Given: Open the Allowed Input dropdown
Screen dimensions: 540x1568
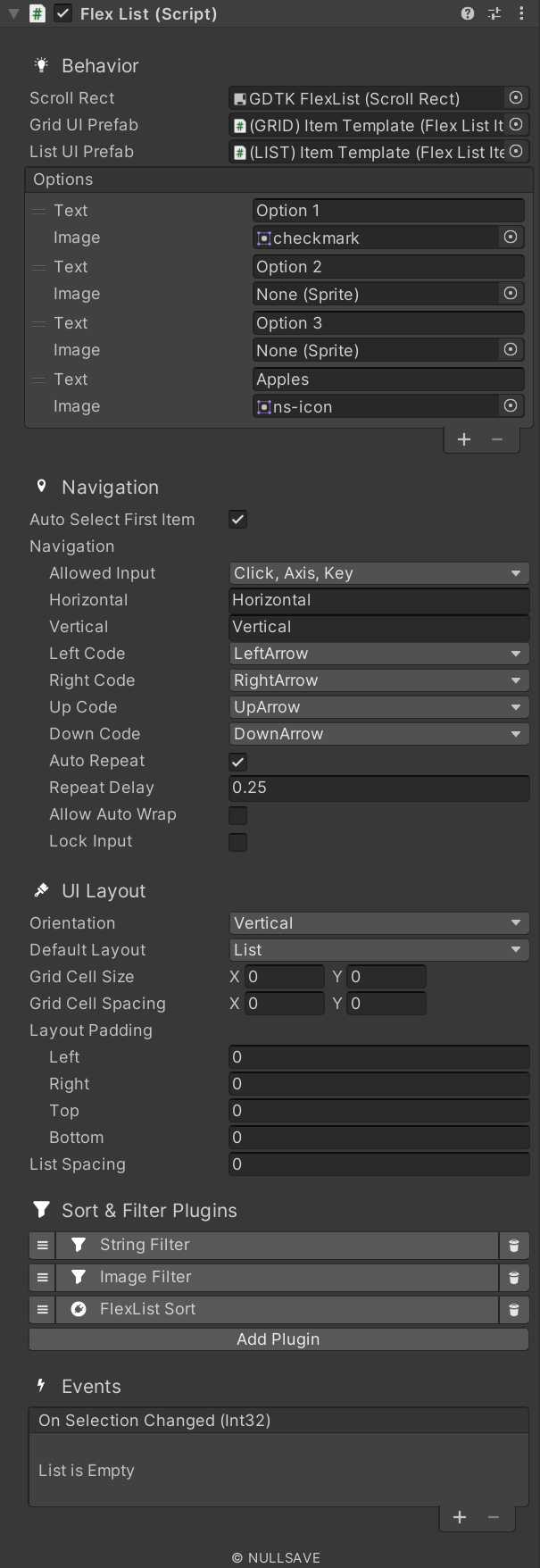Looking at the screenshot, I should click(x=379, y=573).
